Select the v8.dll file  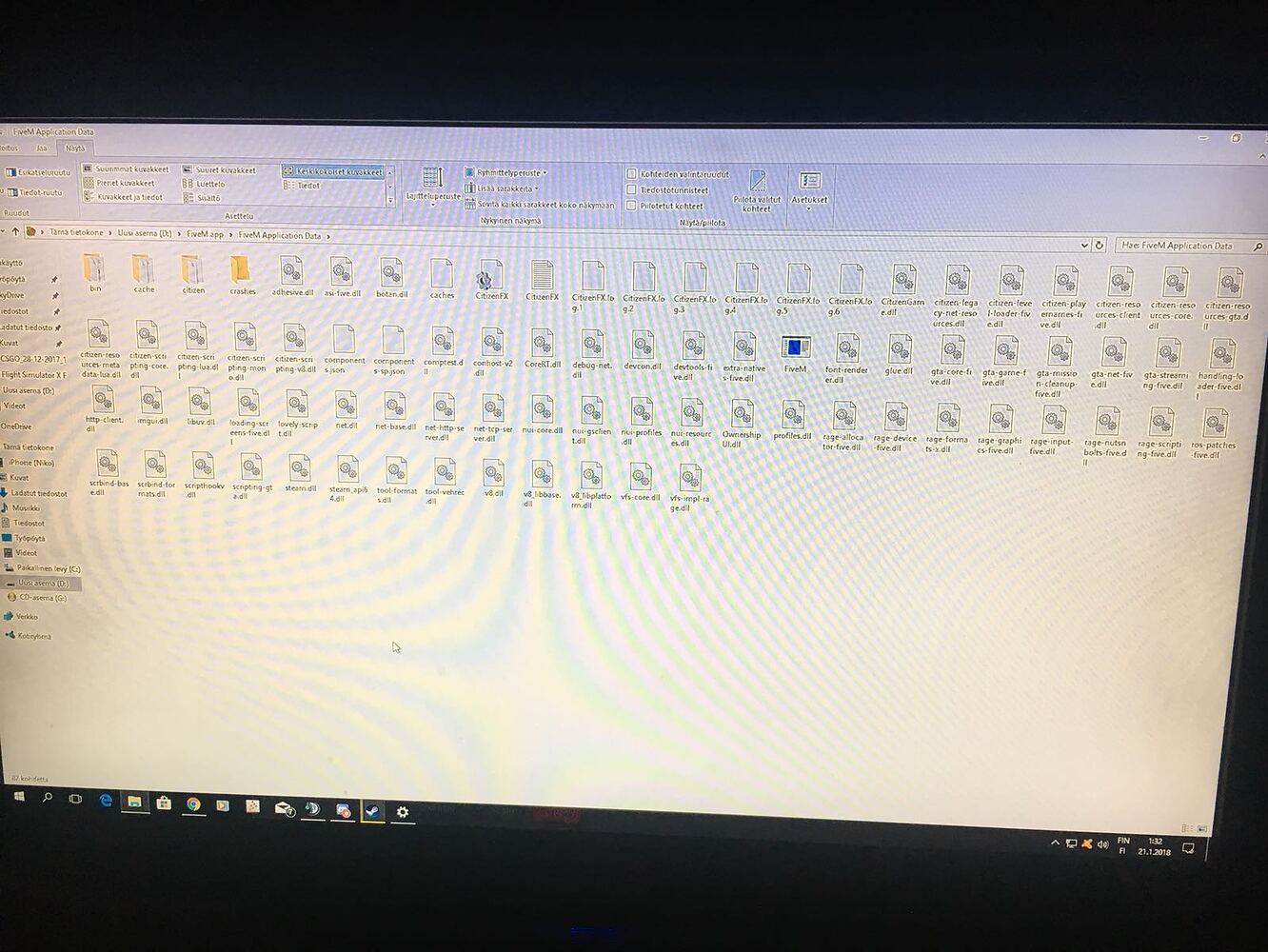(x=493, y=478)
